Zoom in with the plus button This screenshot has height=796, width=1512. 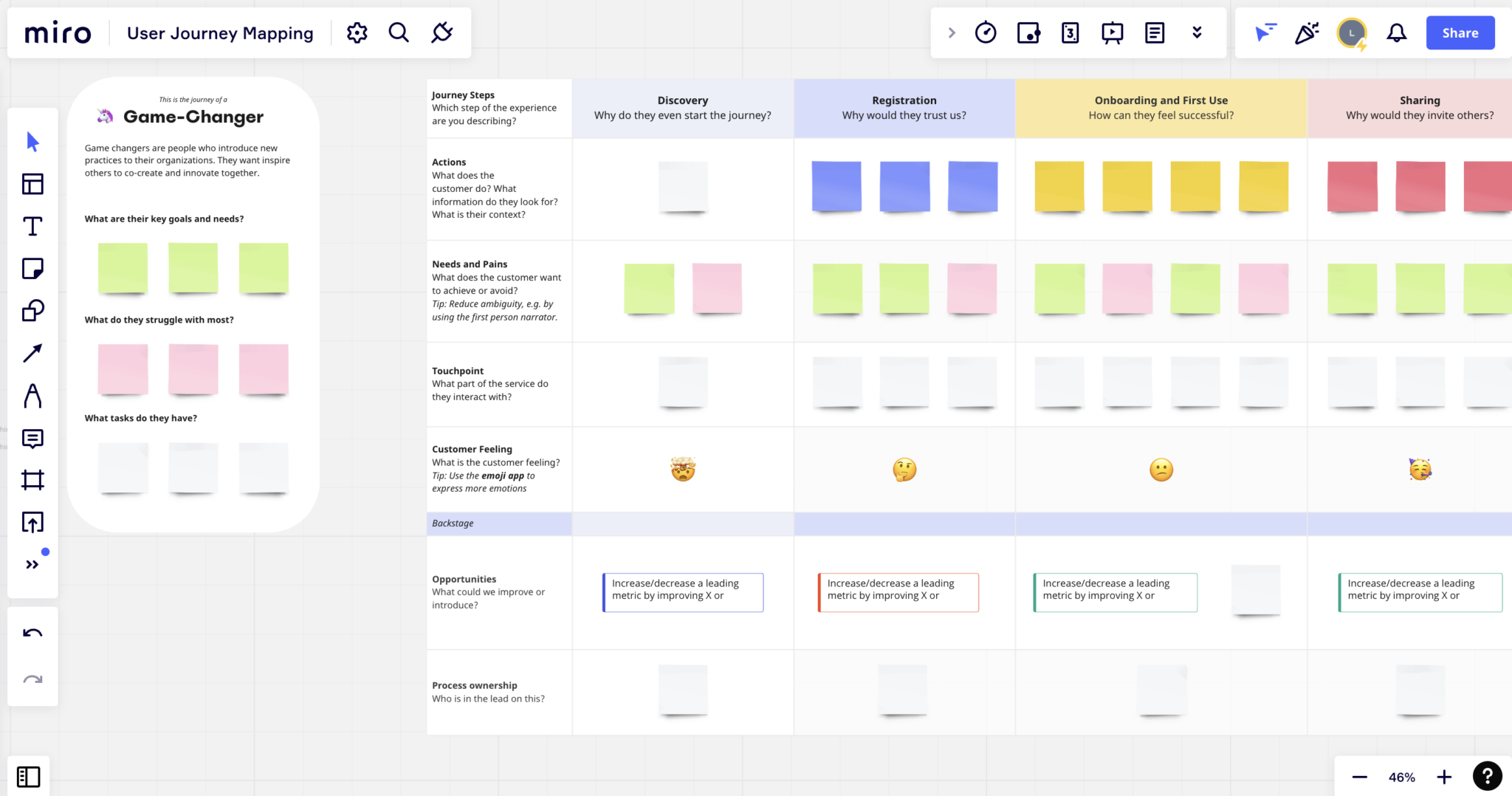(x=1444, y=777)
